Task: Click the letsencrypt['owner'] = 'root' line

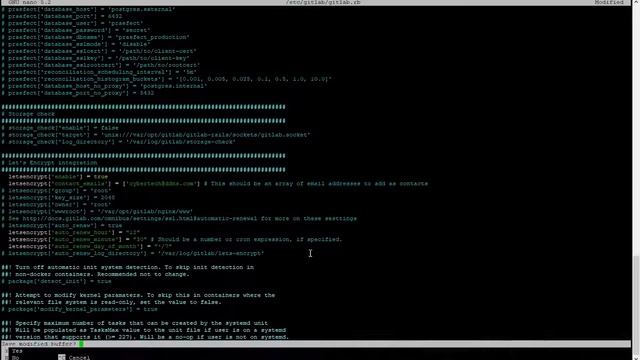Action: pos(56,204)
